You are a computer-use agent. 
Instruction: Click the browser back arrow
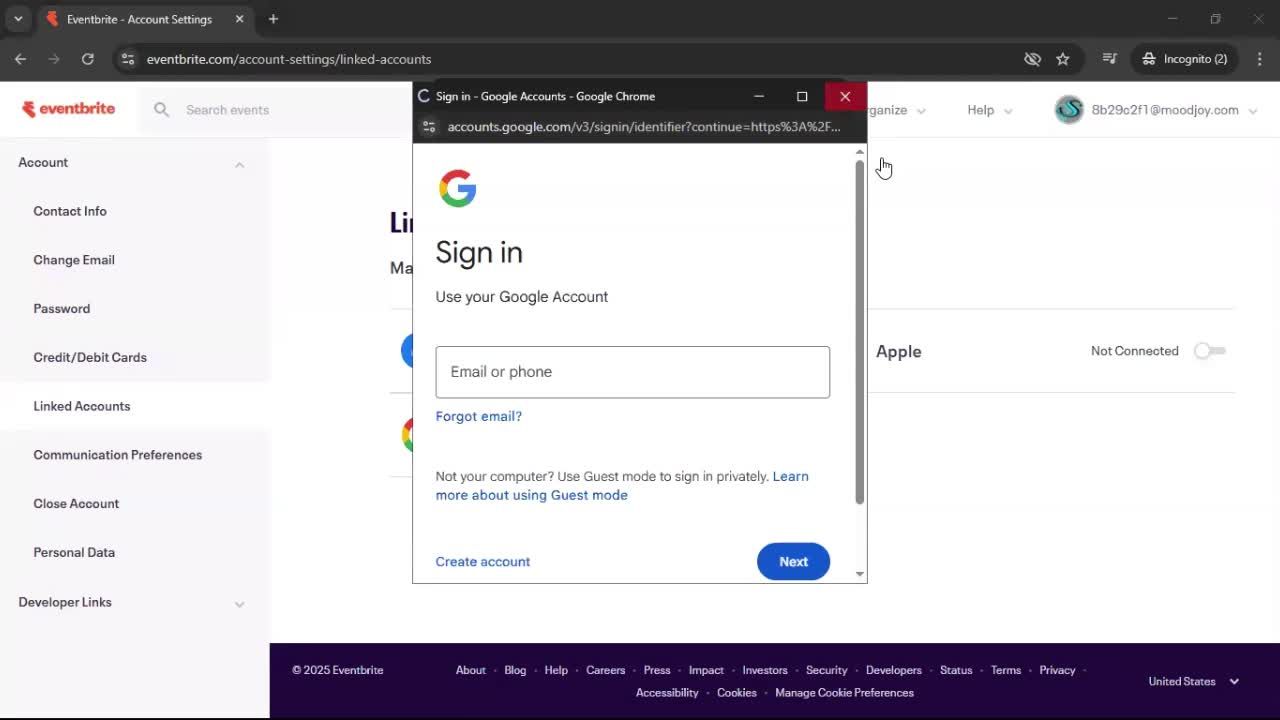[x=21, y=59]
